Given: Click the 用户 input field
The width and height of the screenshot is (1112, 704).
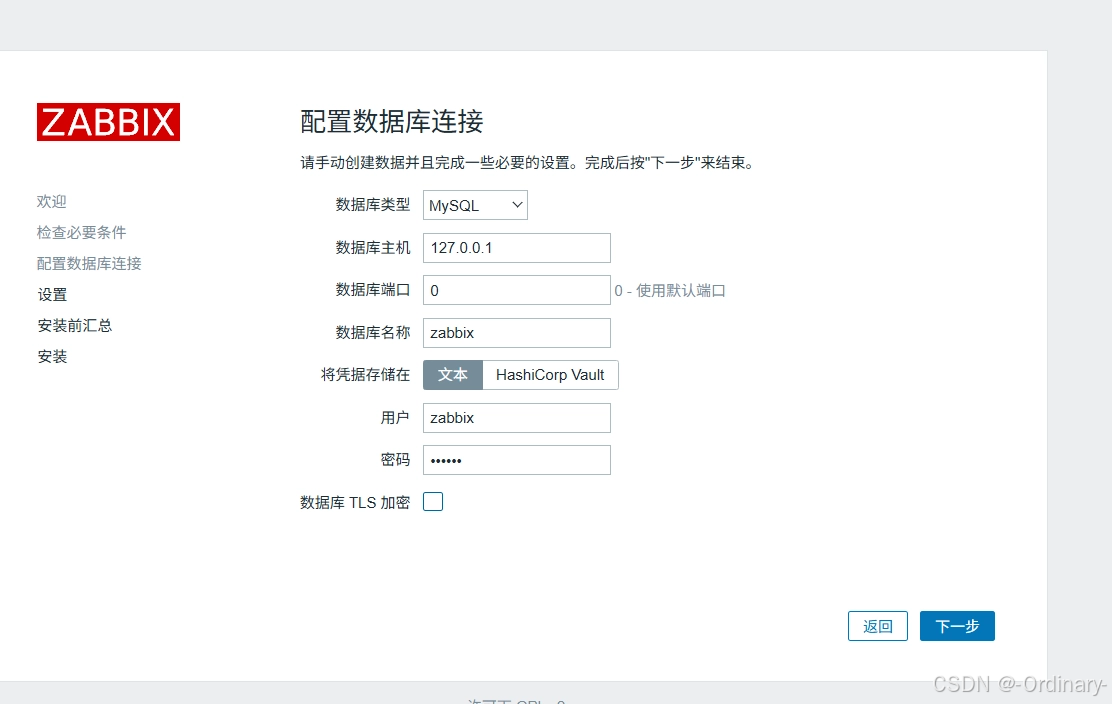Looking at the screenshot, I should [516, 418].
